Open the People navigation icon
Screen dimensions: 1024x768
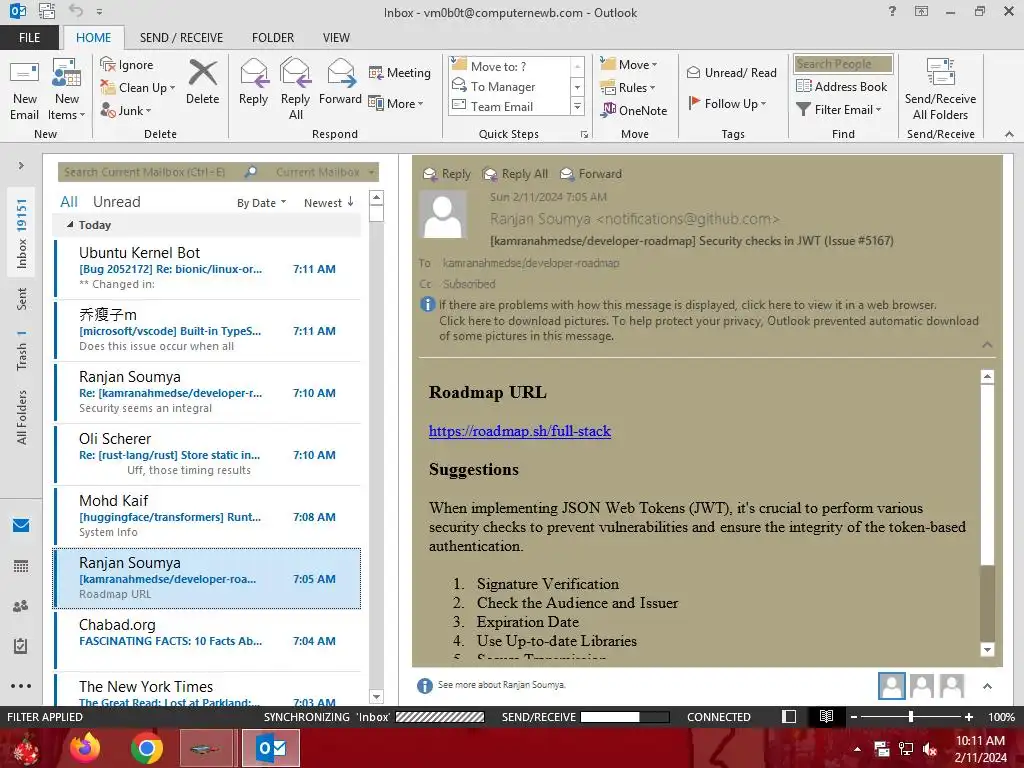[21, 606]
